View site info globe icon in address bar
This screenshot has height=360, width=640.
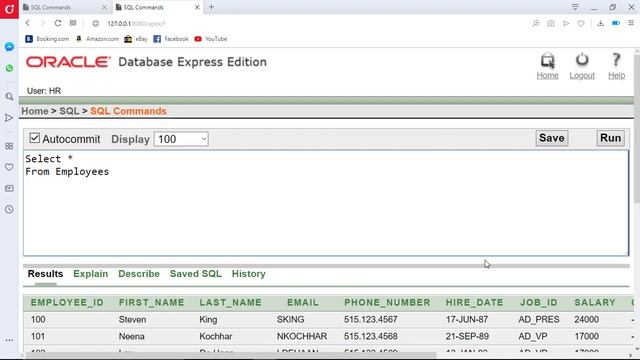click(96, 24)
